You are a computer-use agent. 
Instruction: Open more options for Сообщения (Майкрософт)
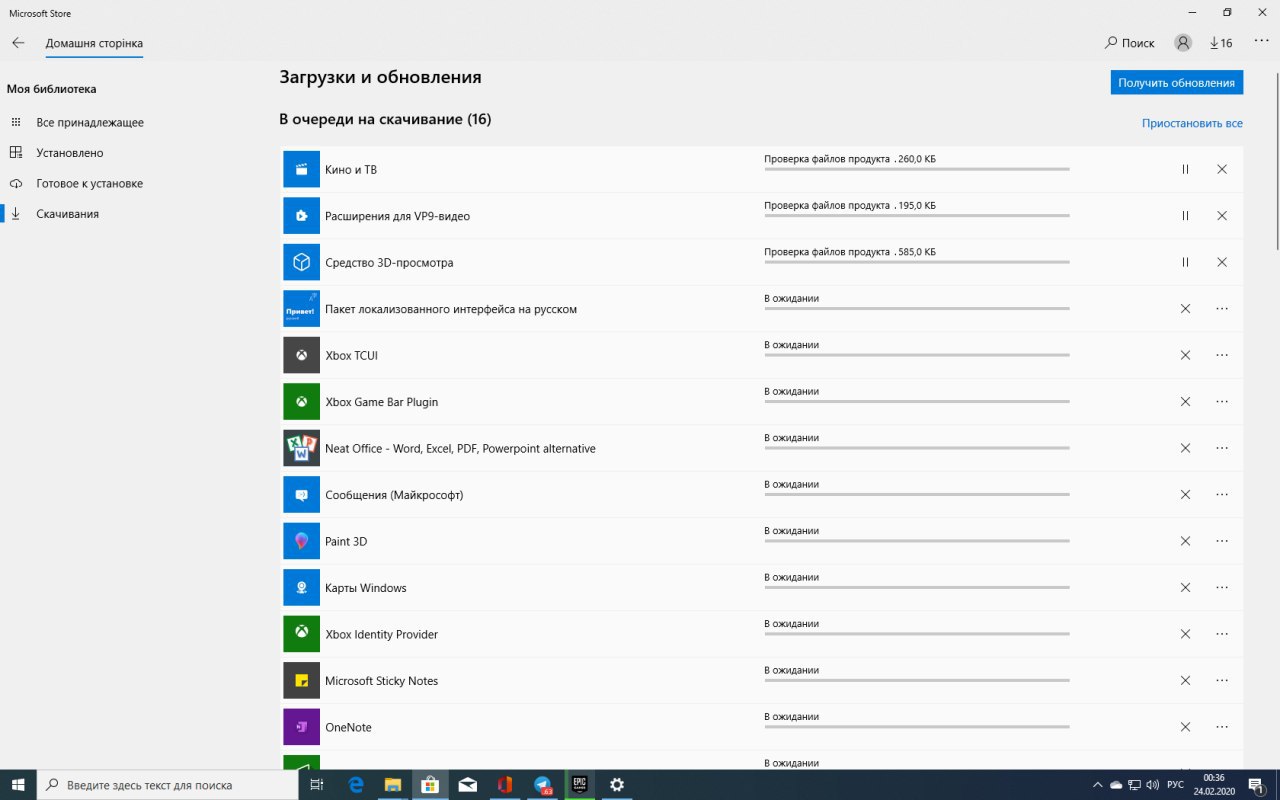click(x=1222, y=495)
